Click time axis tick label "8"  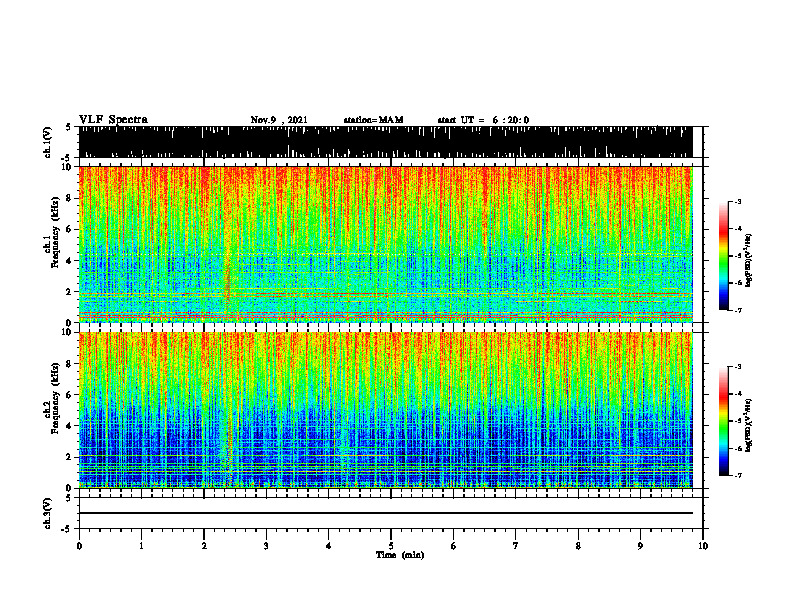(578, 546)
